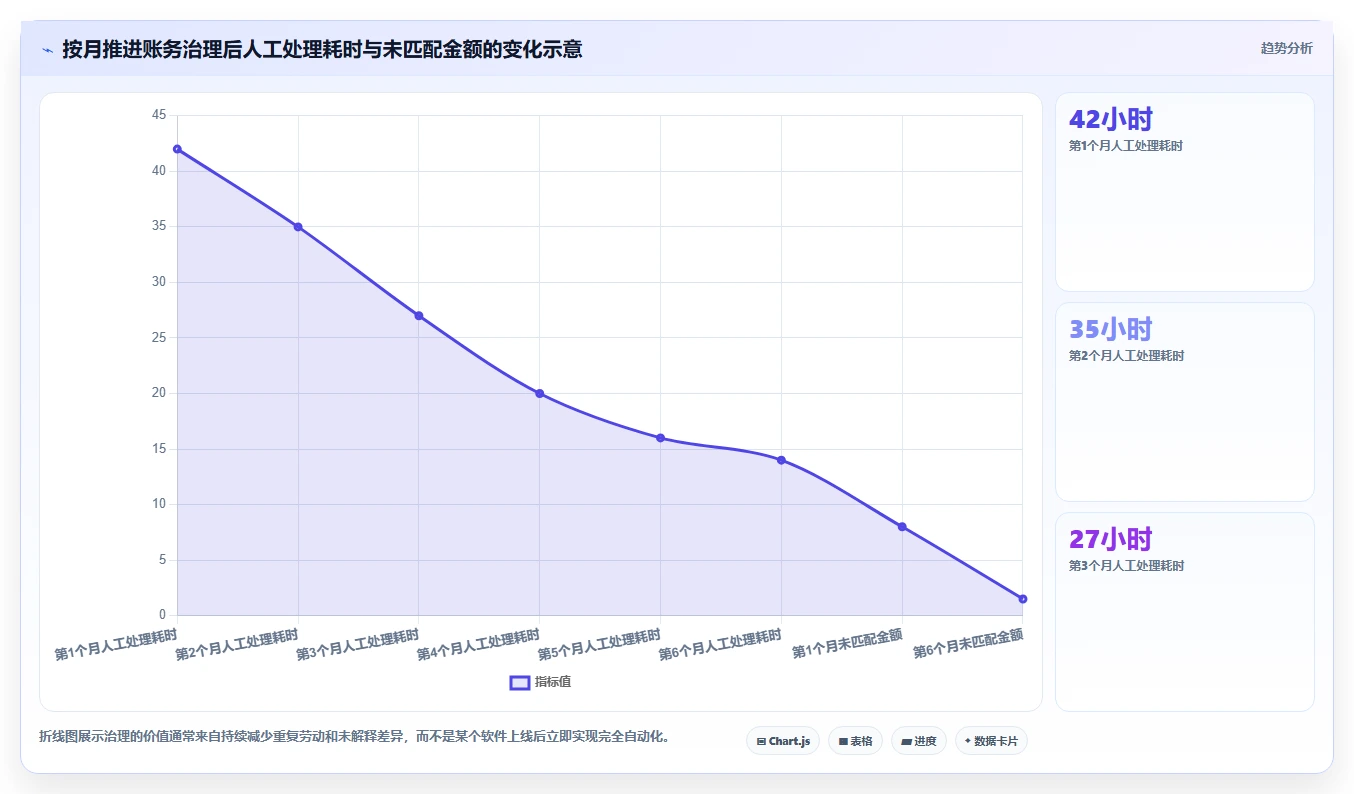
Task: Click the y-axis value 45
Action: [158, 115]
